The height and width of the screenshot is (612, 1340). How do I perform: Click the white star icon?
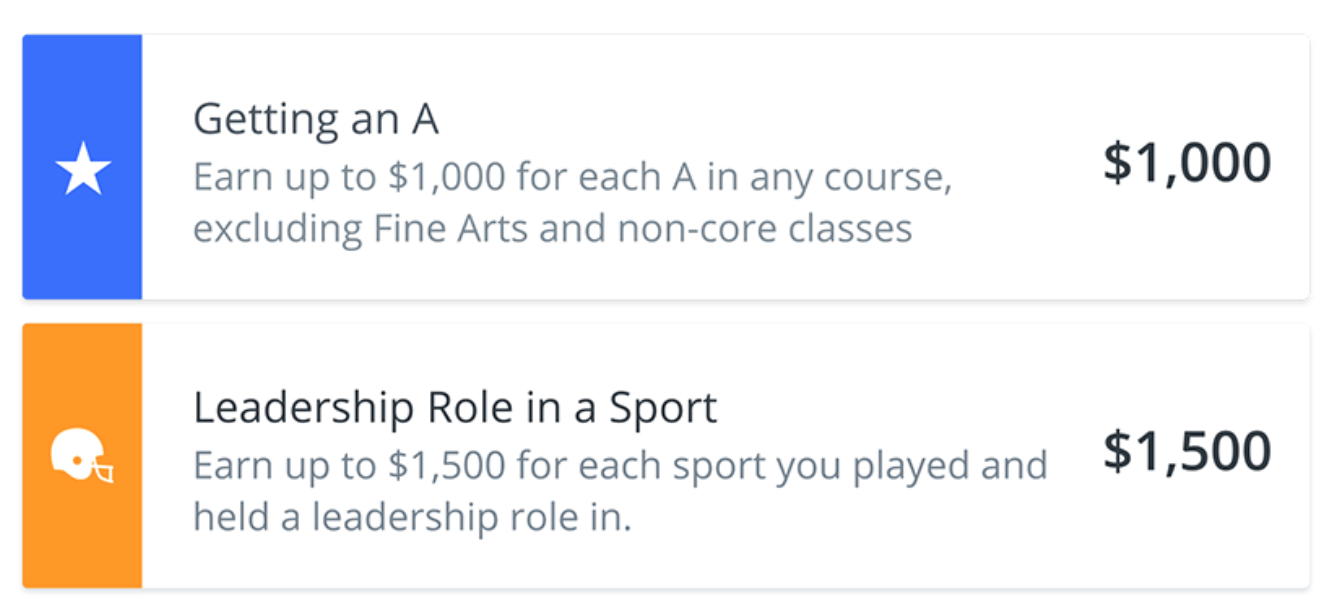(x=82, y=168)
